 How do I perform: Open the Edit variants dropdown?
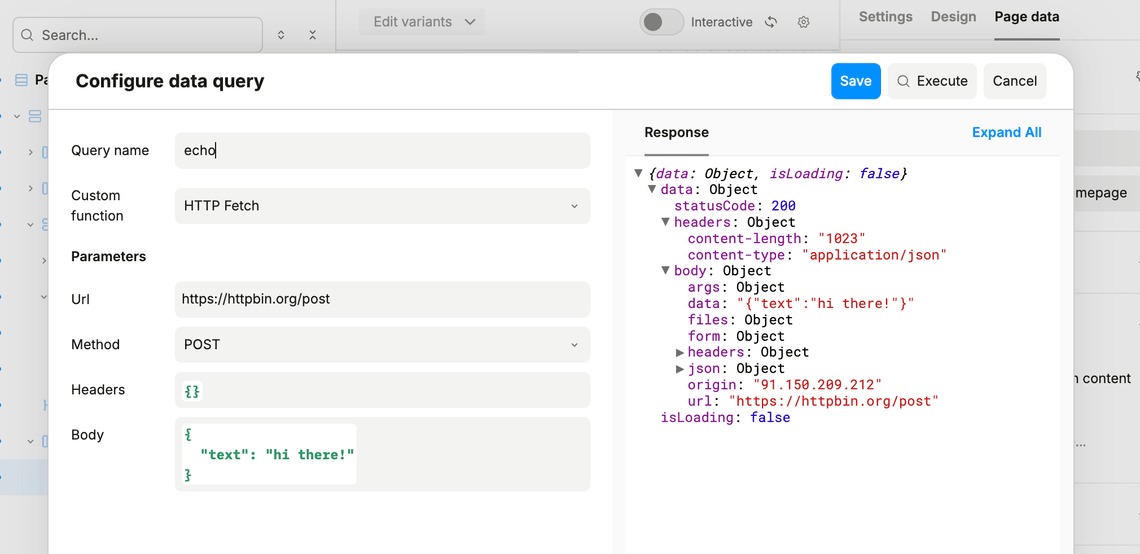tap(422, 22)
